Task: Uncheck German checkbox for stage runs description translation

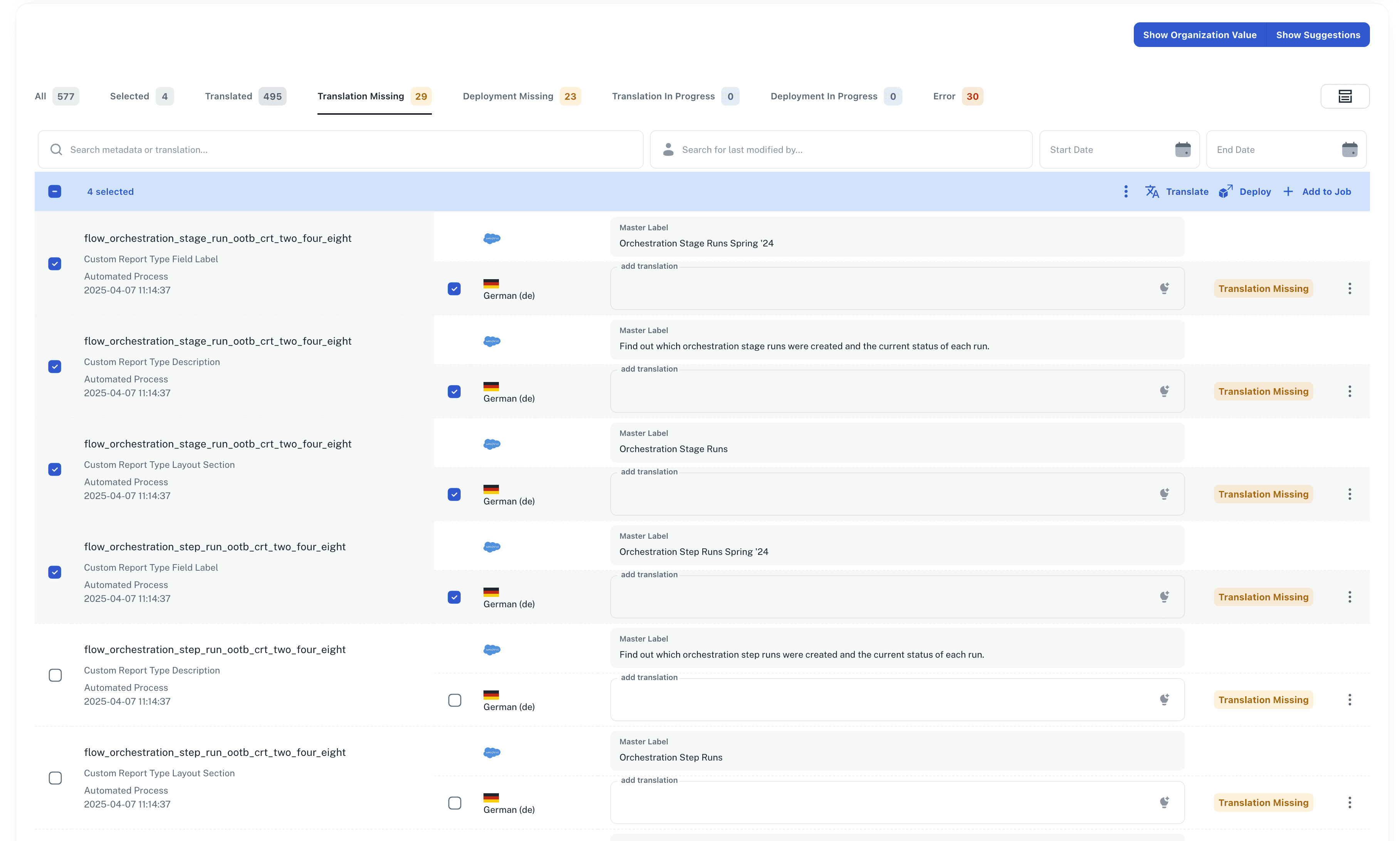Action: (x=454, y=392)
